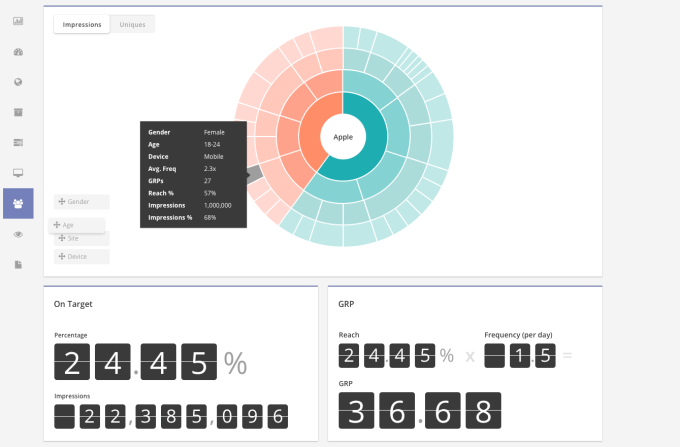The width and height of the screenshot is (680, 447).
Task: Click the 24.45 percentage flip counter
Action: [136, 362]
